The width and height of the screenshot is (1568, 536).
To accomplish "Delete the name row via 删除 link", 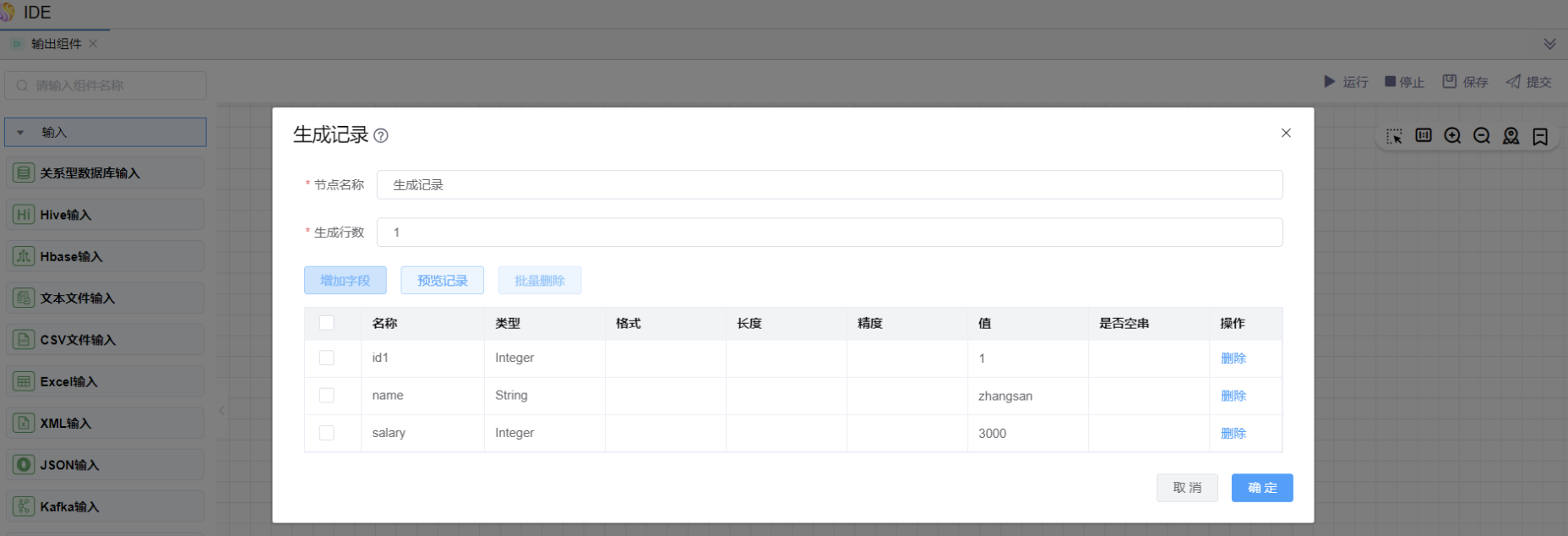I will (1233, 396).
